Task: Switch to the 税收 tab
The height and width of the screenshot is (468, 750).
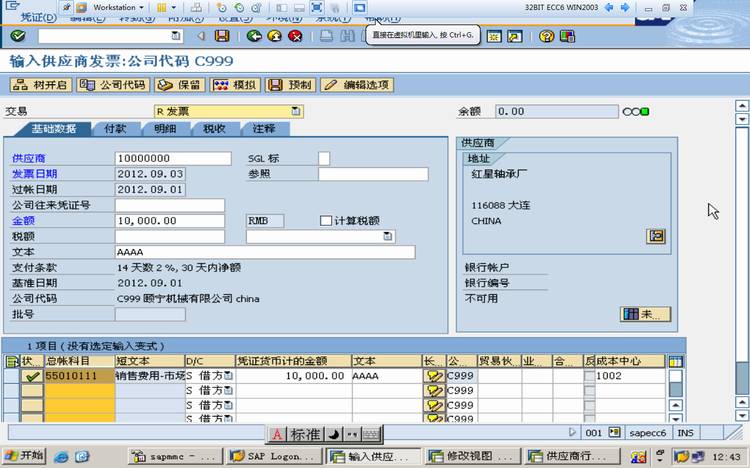Action: click(214, 128)
